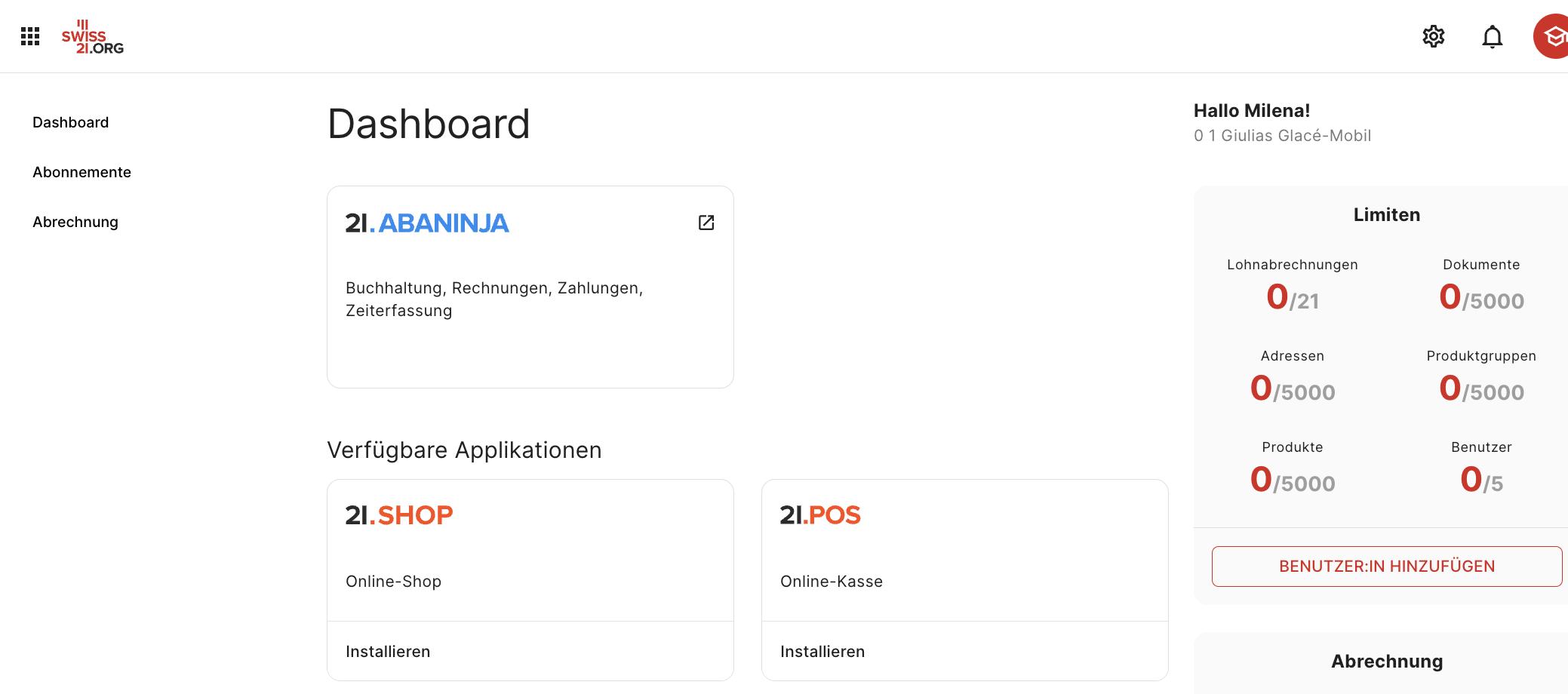This screenshot has height=694, width=1568.
Task: Click Benutzer:in hinzufügen button
Action: pyautogui.click(x=1386, y=567)
